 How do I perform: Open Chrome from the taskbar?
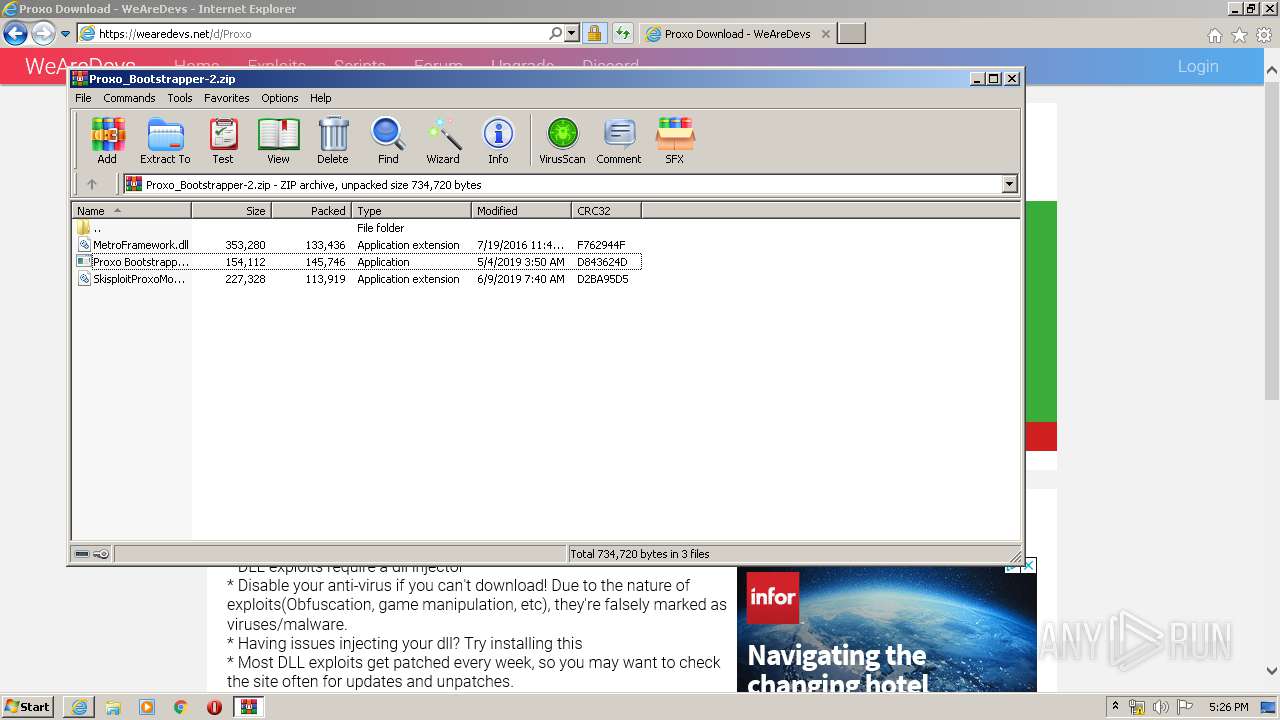click(180, 707)
